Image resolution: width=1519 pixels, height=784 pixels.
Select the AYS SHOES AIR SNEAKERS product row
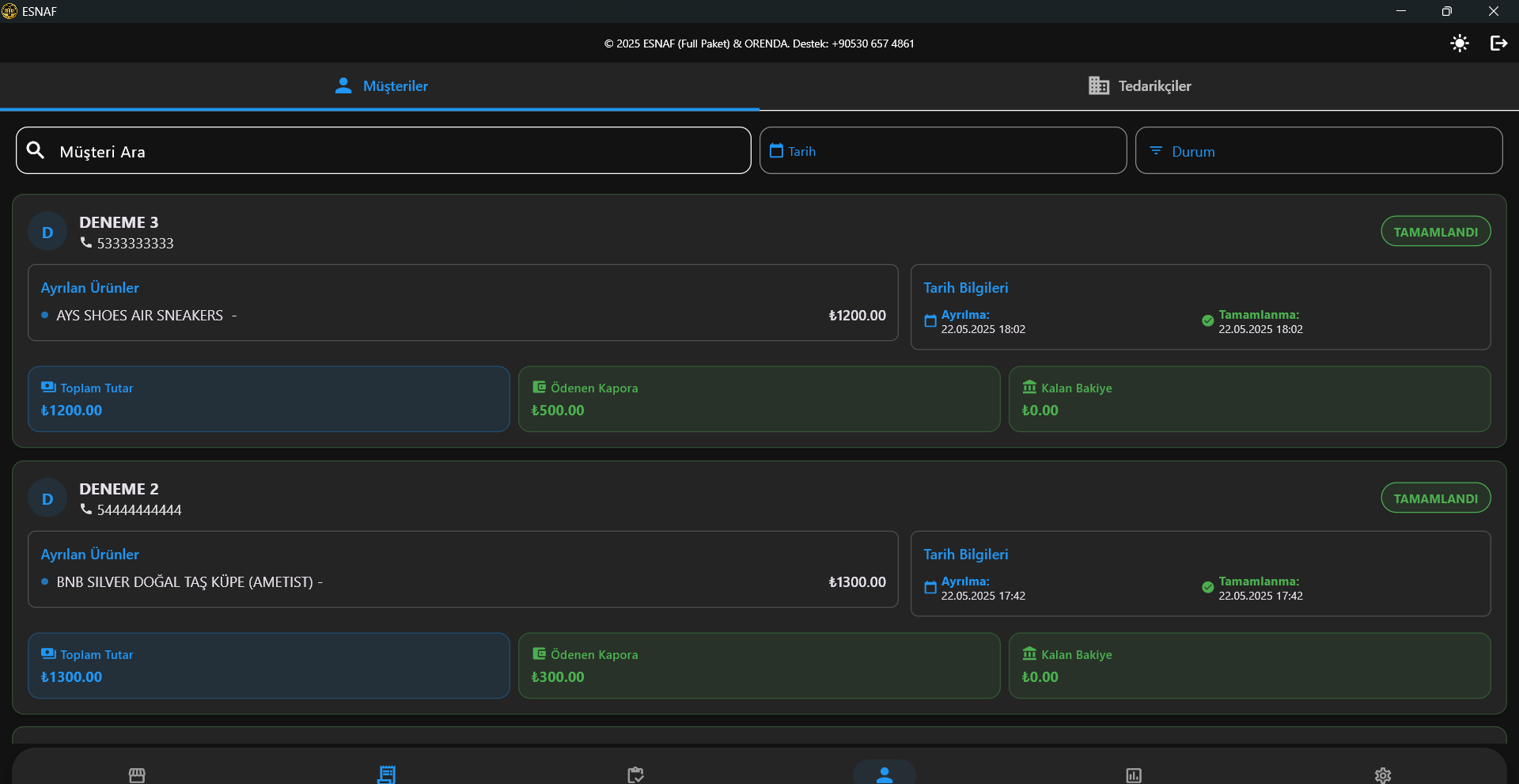point(140,316)
